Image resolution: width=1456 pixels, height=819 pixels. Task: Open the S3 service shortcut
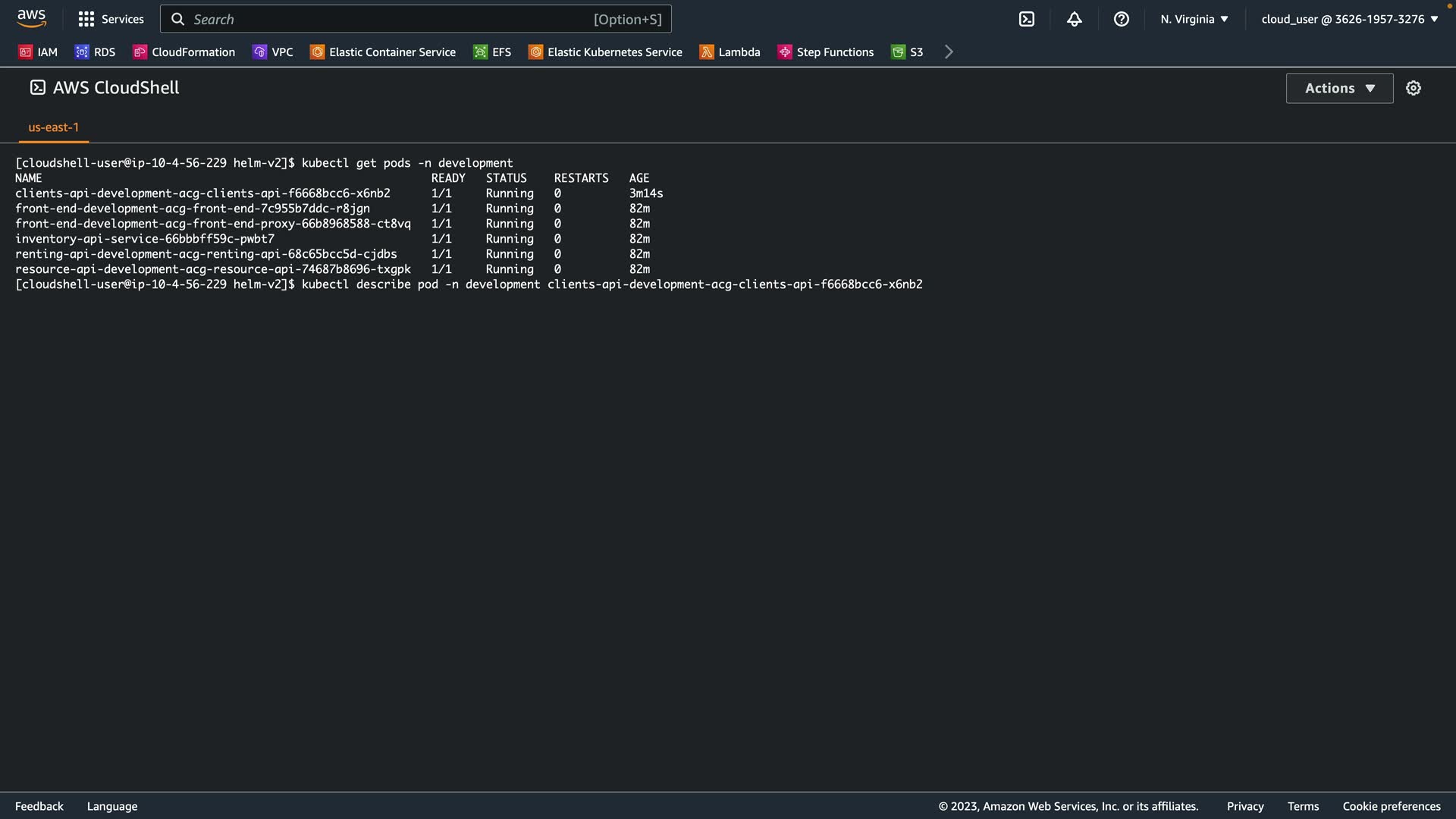pos(907,52)
